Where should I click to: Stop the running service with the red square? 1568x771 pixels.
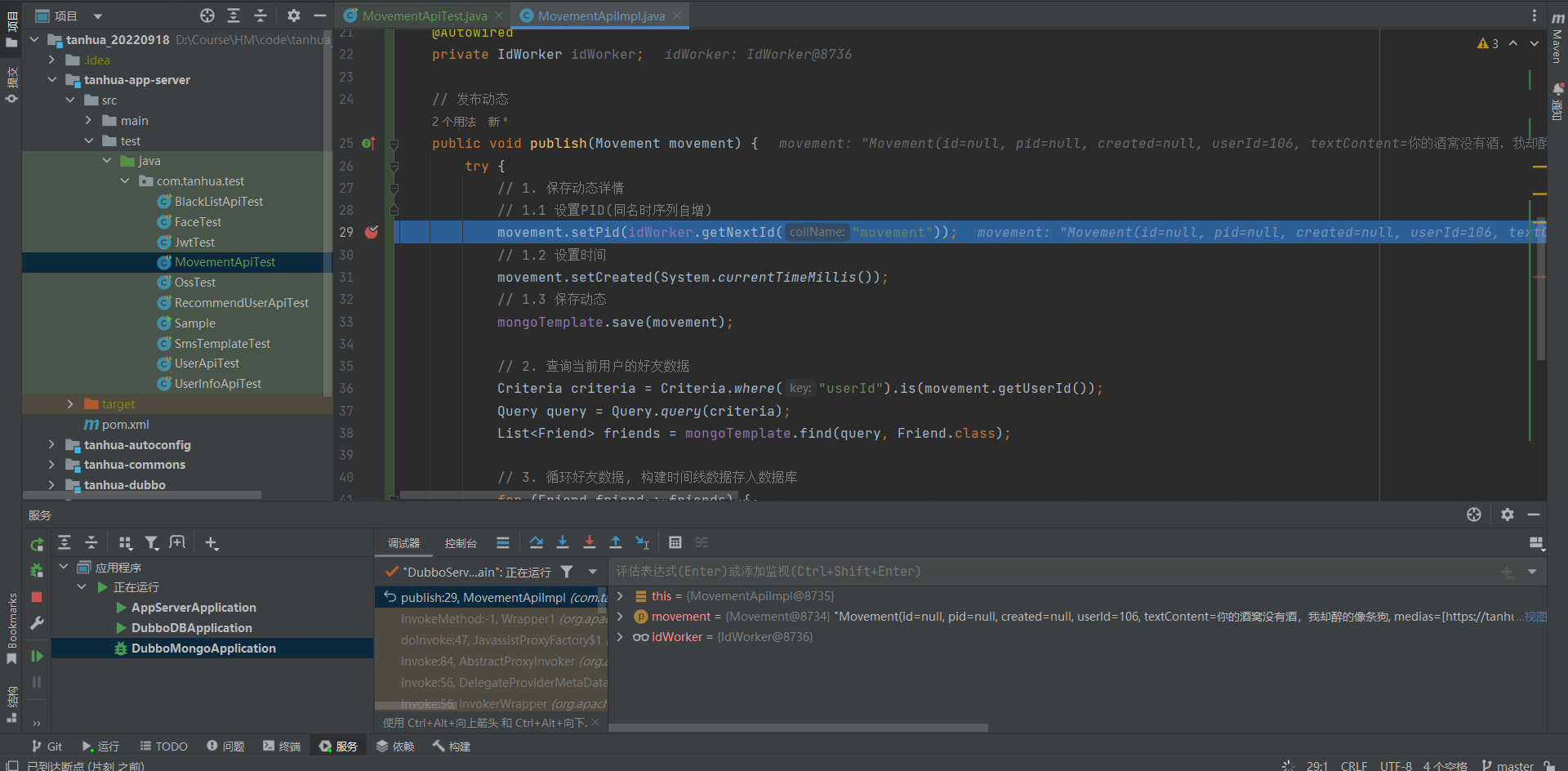pos(37,597)
